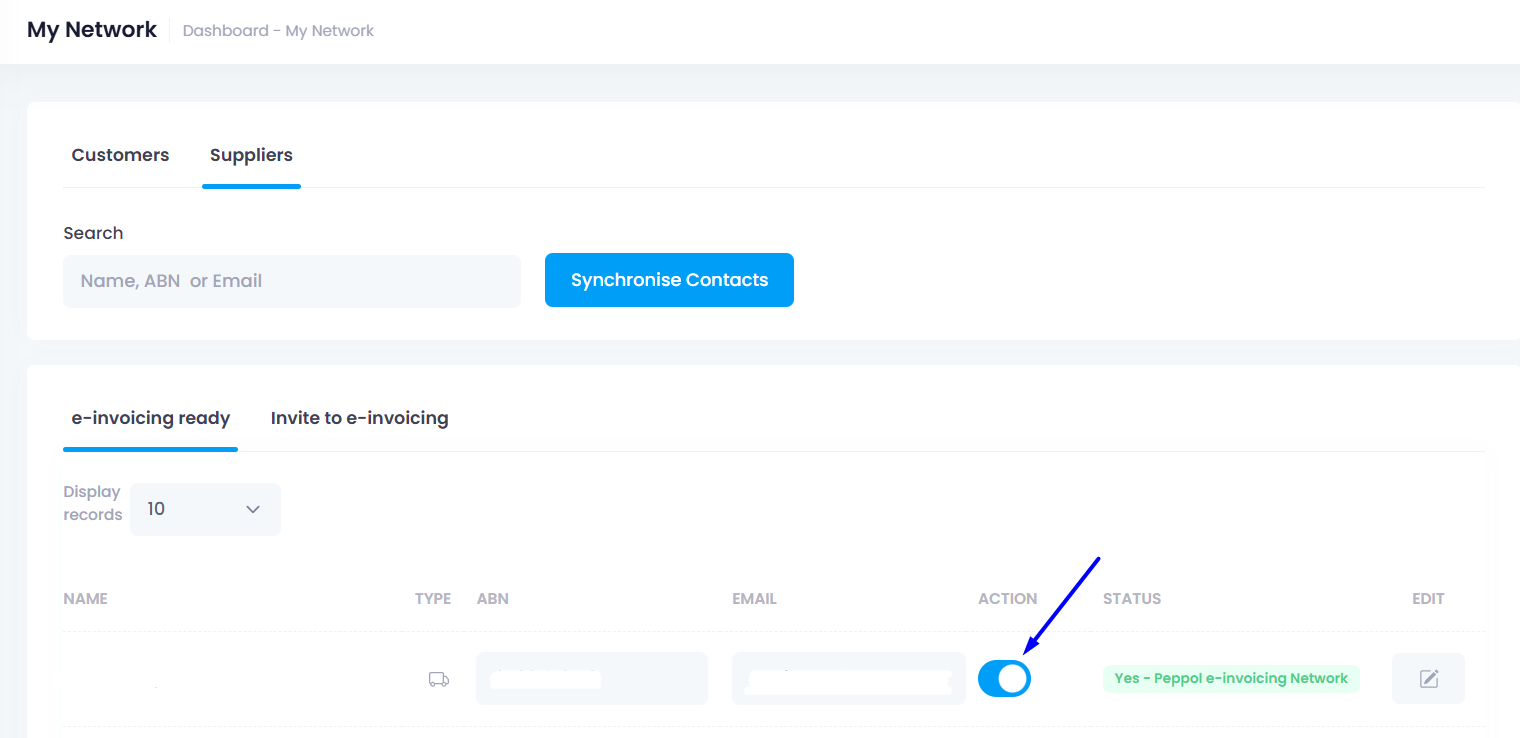The width and height of the screenshot is (1520, 738).
Task: Click the TYPE column header
Action: click(432, 599)
